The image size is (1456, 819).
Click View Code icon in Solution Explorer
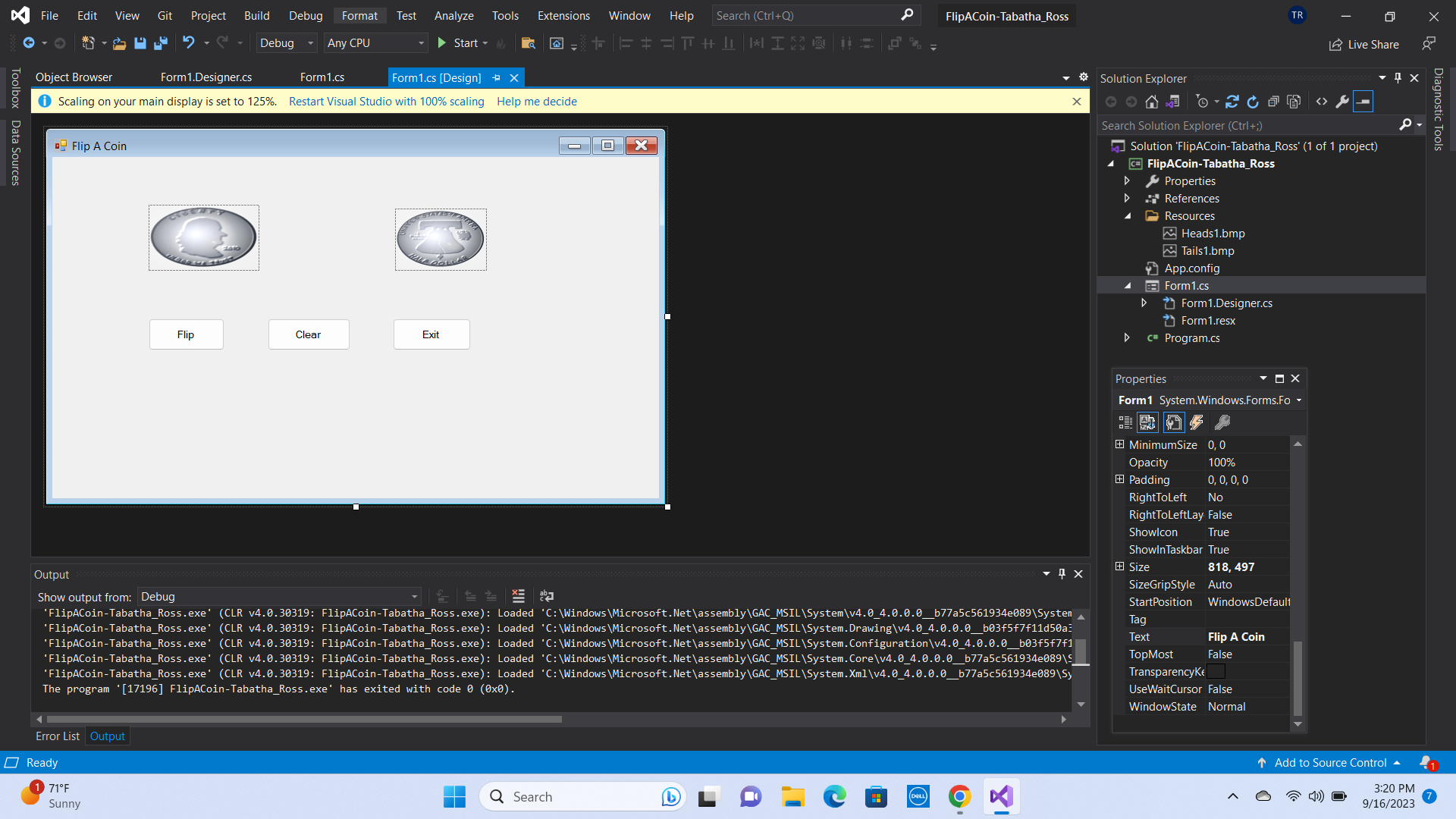click(x=1322, y=102)
